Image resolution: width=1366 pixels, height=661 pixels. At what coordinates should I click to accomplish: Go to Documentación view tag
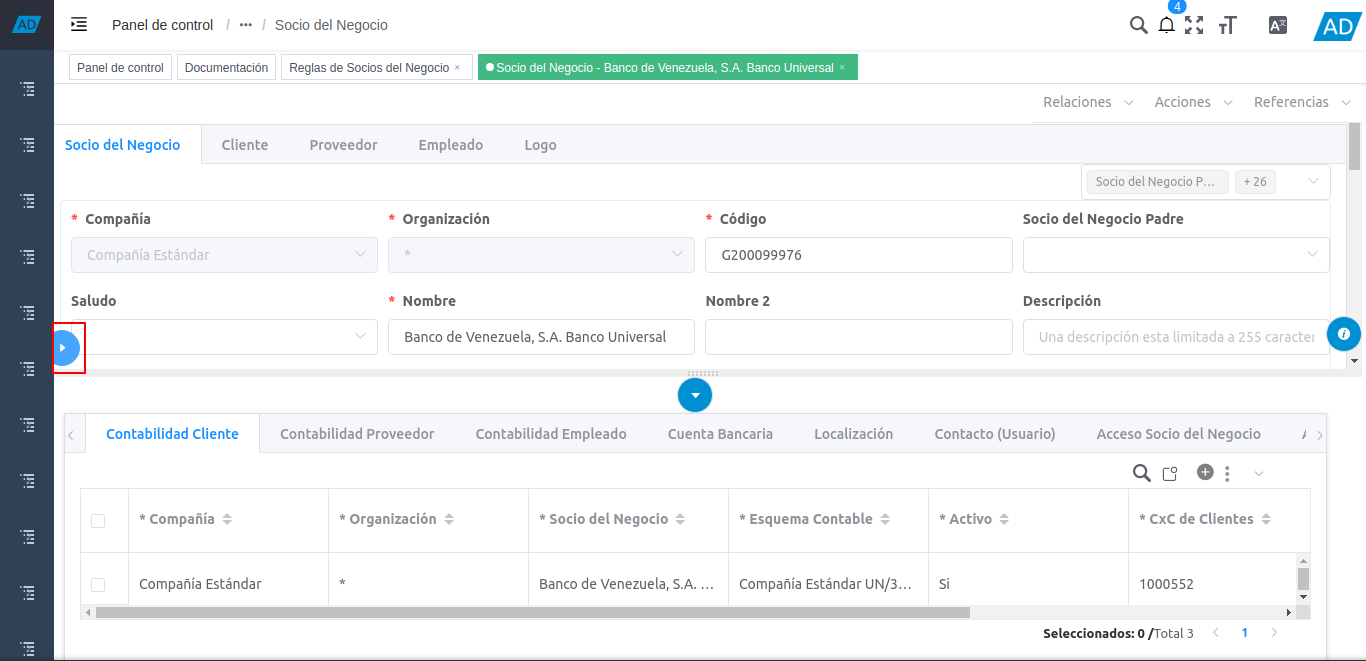tap(226, 68)
